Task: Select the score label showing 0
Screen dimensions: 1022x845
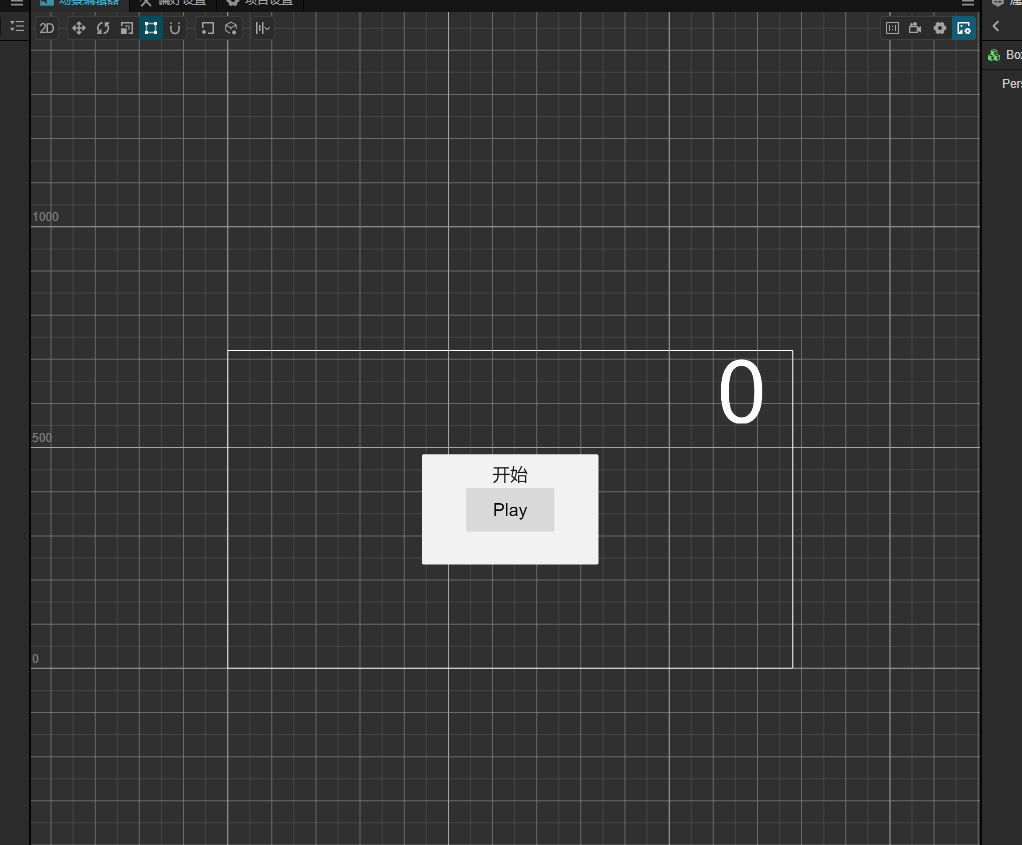Action: pyautogui.click(x=741, y=392)
